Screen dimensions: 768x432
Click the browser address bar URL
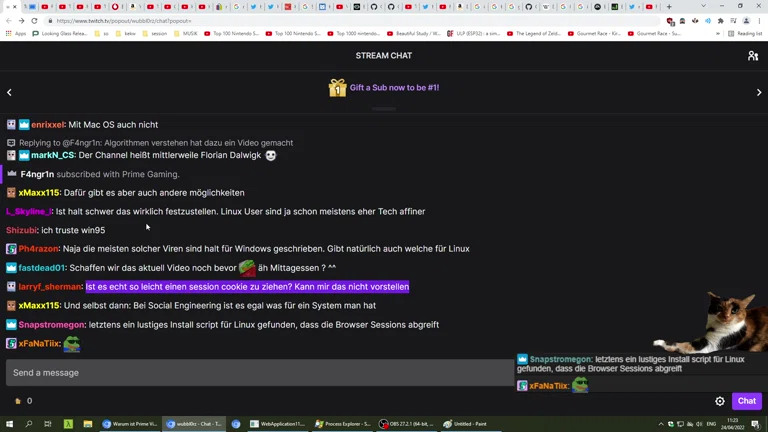(x=124, y=21)
